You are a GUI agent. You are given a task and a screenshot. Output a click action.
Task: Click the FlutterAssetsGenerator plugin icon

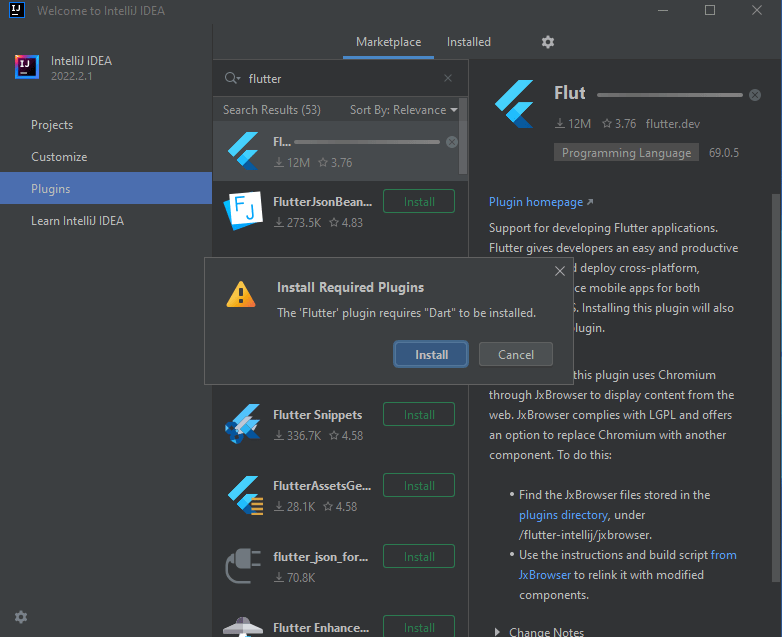[x=245, y=495]
